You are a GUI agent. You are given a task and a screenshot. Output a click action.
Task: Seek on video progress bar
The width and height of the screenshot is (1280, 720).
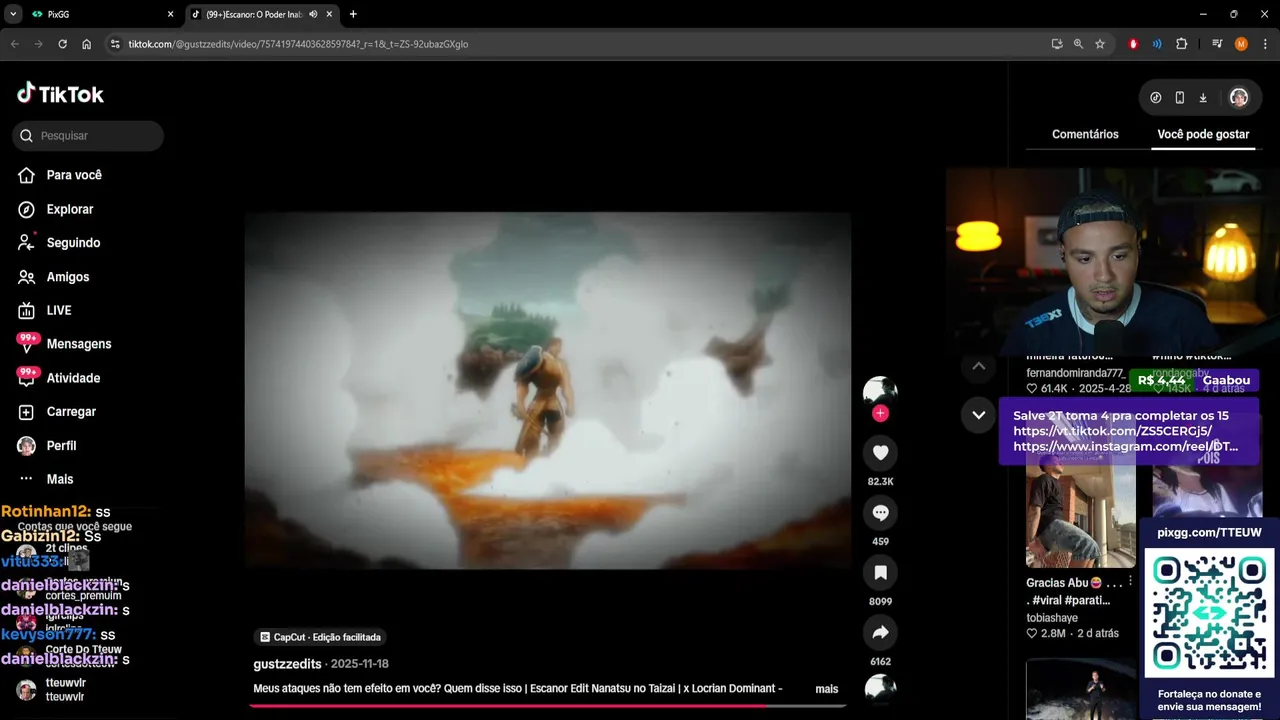(547, 706)
